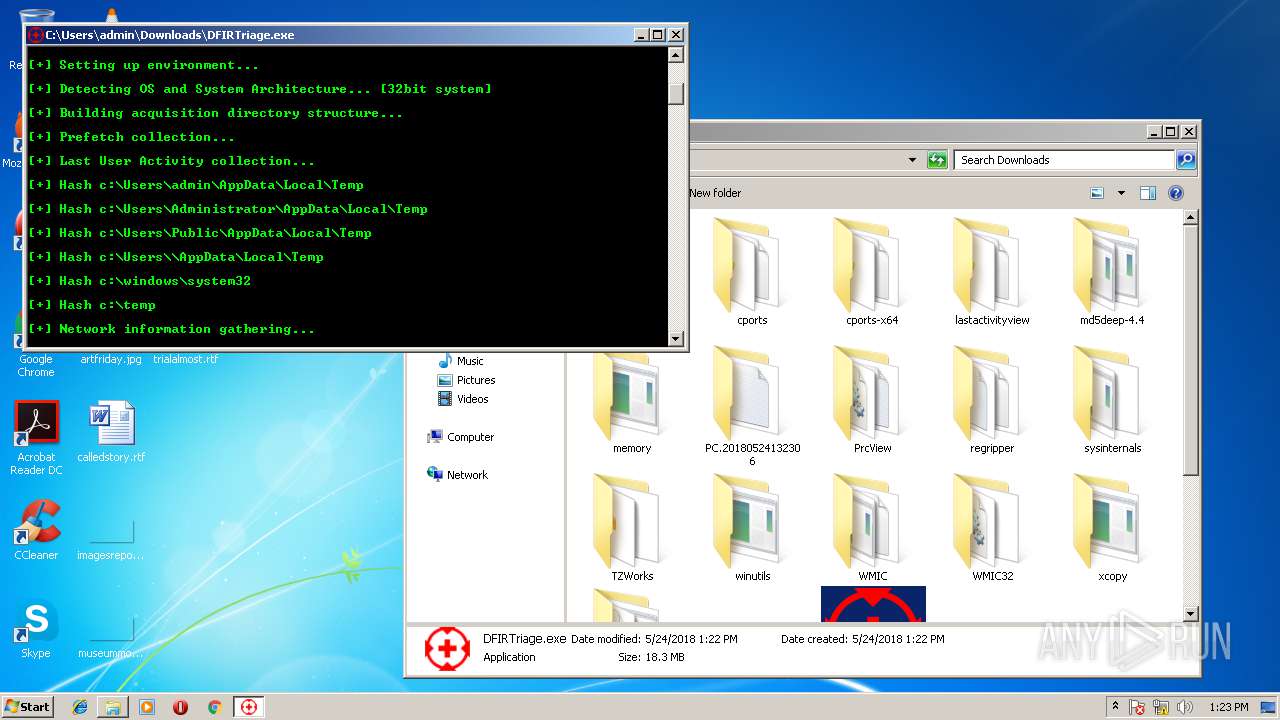The height and width of the screenshot is (720, 1280).
Task: Open Windows Explorer from the taskbar
Action: (x=113, y=707)
